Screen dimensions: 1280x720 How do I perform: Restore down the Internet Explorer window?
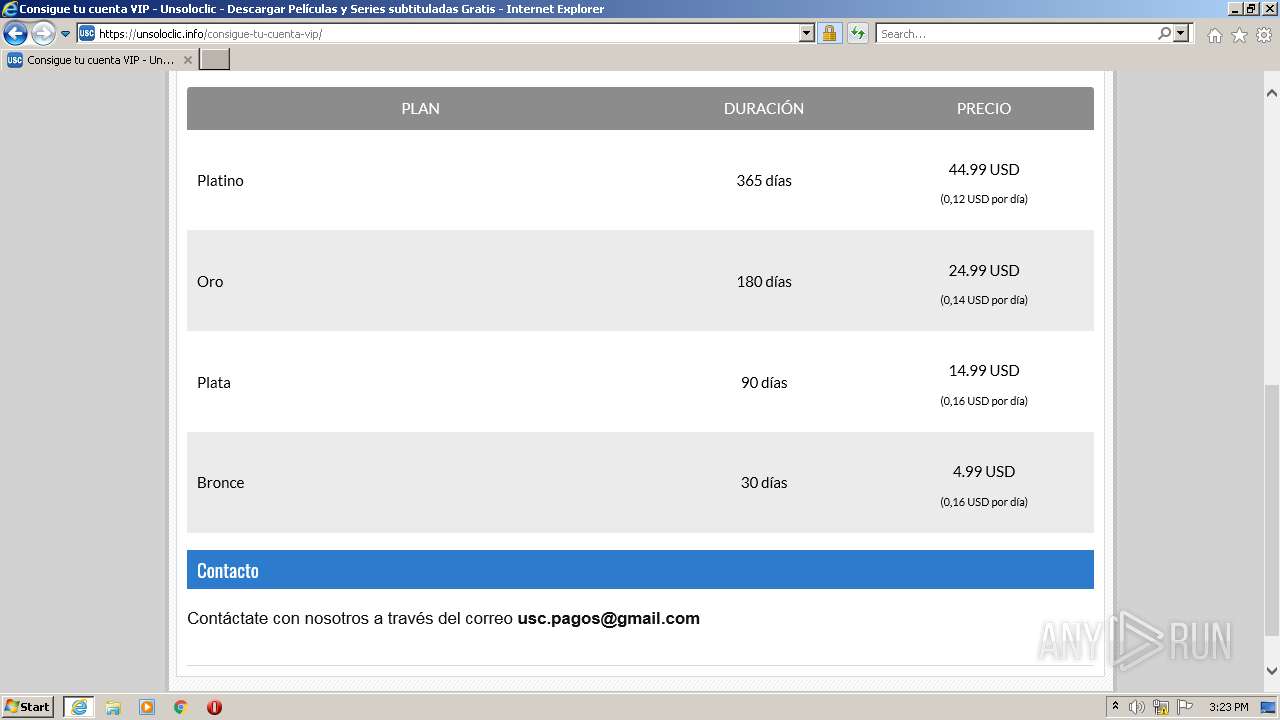1250,9
